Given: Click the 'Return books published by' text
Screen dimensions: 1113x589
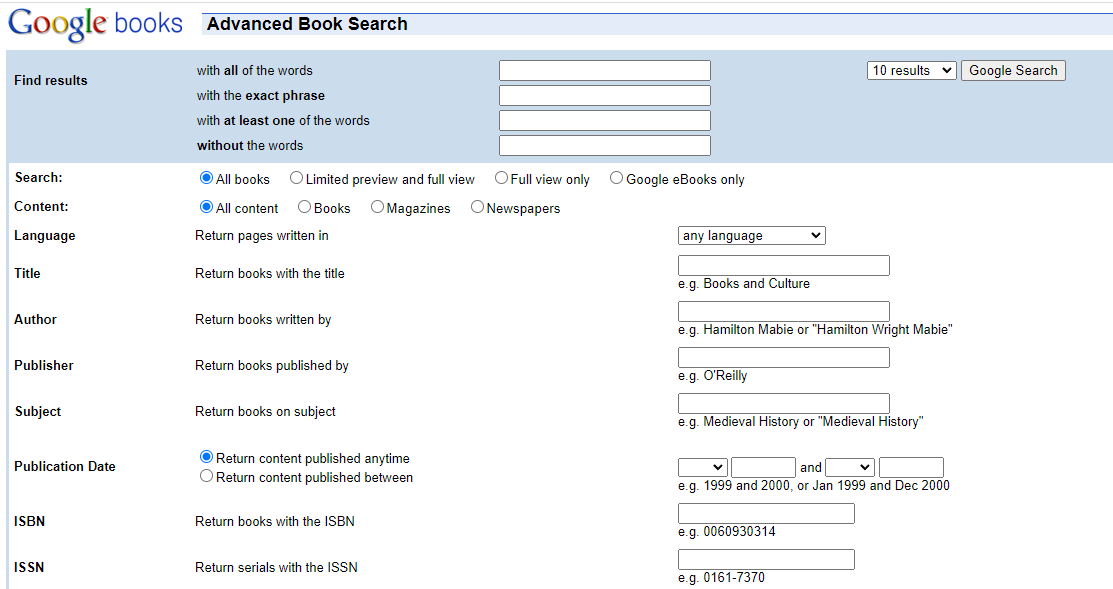Looking at the screenshot, I should (x=272, y=365).
